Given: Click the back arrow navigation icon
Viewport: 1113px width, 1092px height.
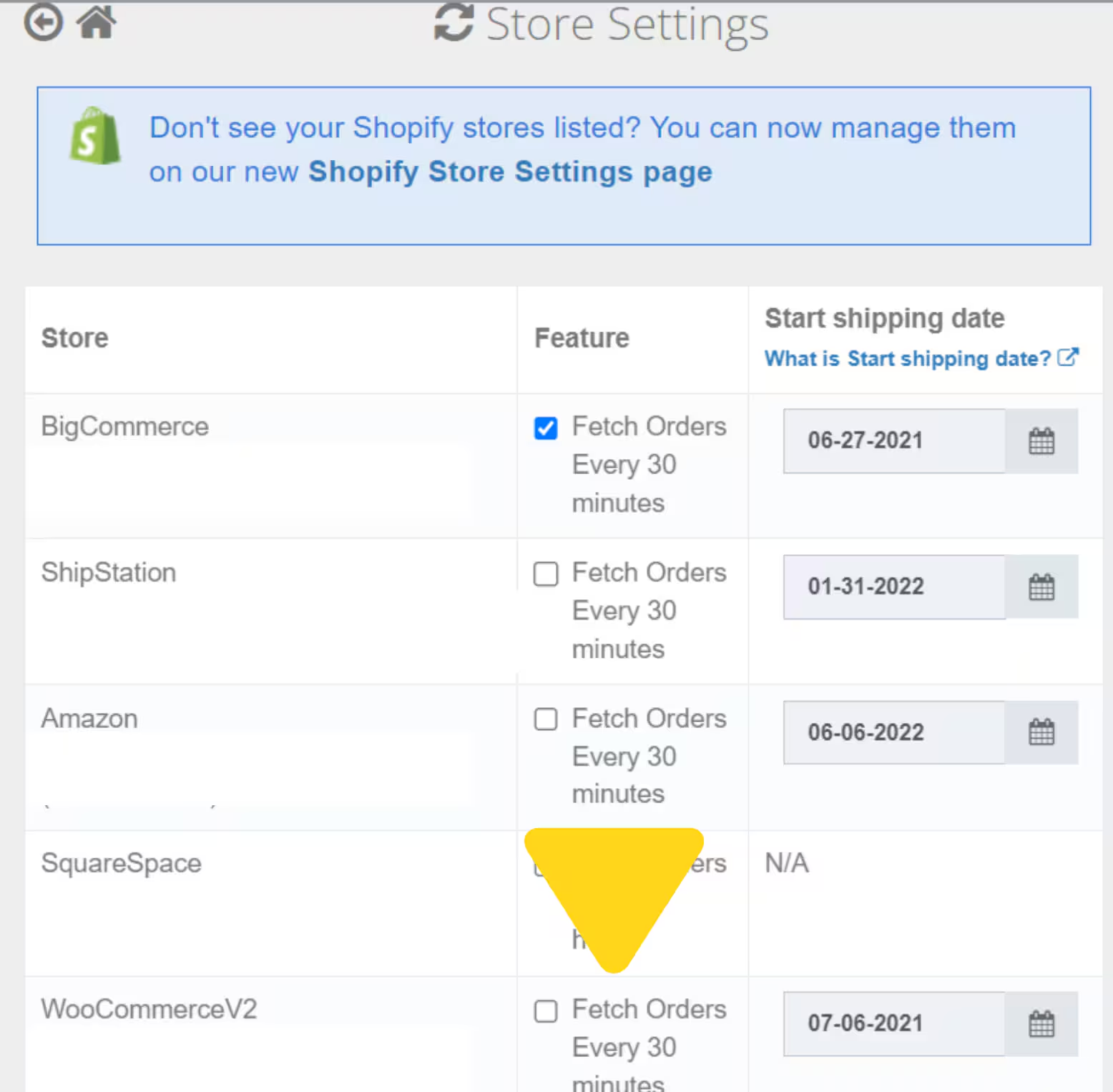Looking at the screenshot, I should [x=43, y=21].
